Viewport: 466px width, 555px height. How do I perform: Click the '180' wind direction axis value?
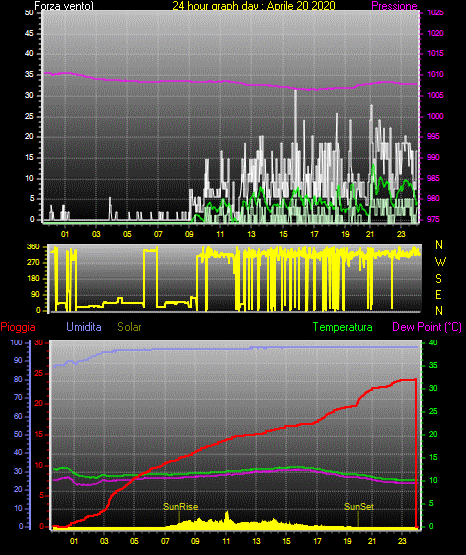click(x=33, y=279)
